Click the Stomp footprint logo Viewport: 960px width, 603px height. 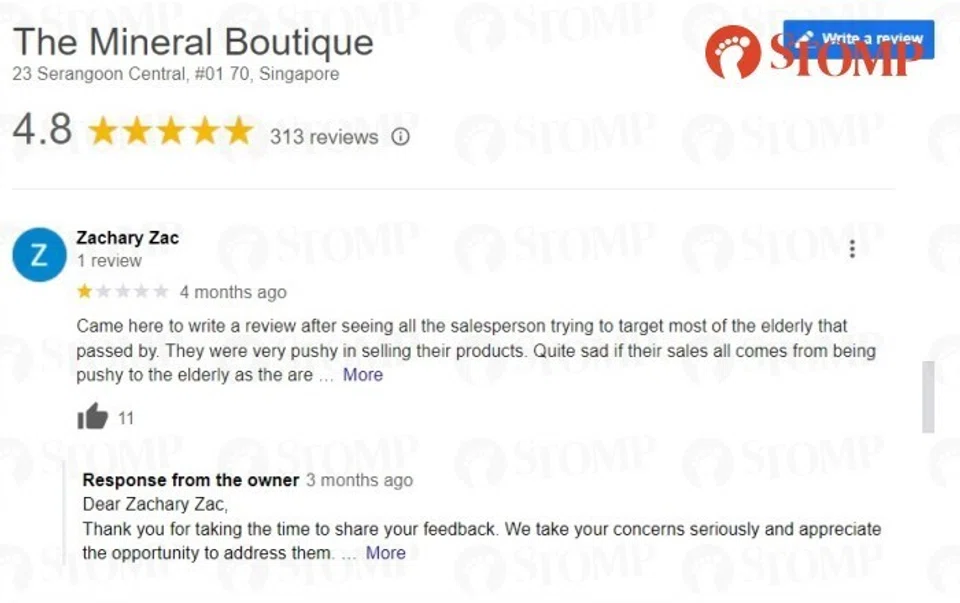732,52
